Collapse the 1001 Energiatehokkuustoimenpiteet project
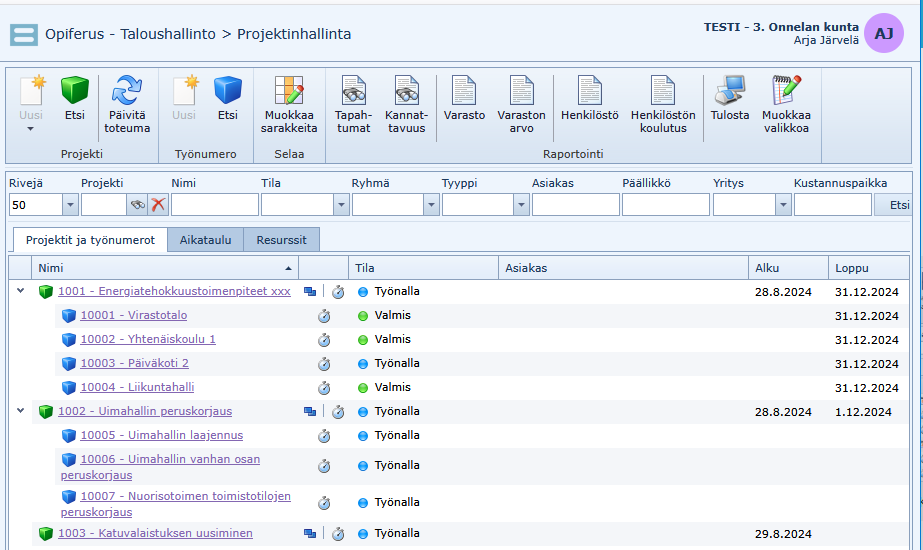Viewport: 923px width, 550px height. (x=20, y=291)
